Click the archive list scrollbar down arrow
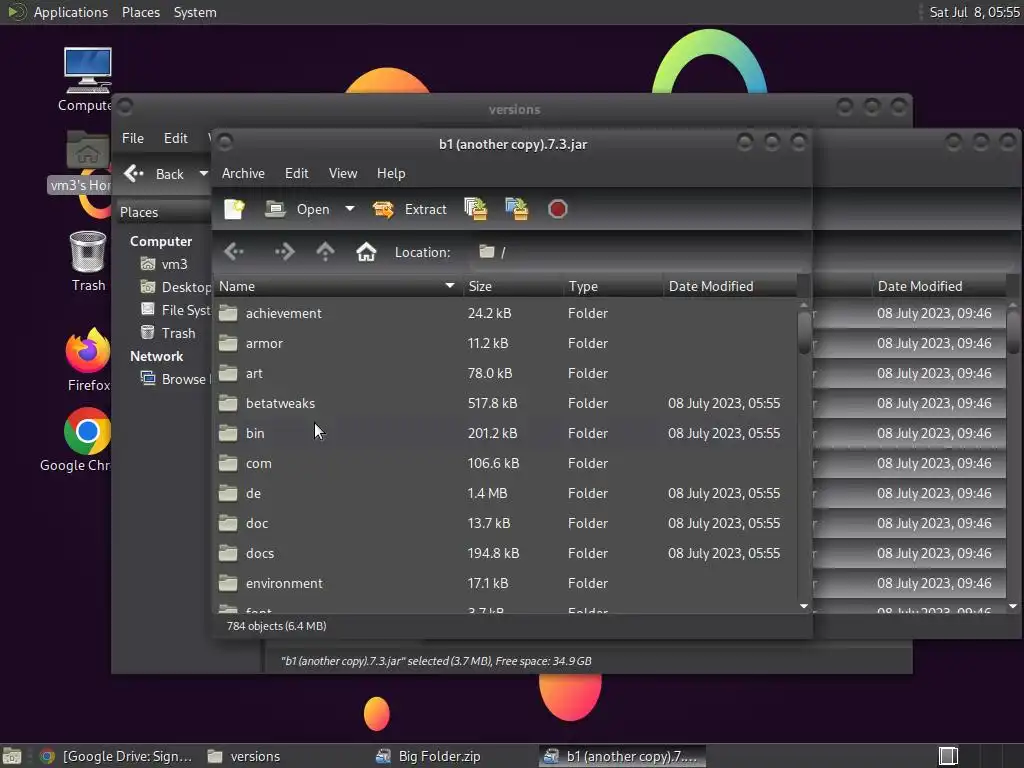The image size is (1024, 768). pos(804,607)
